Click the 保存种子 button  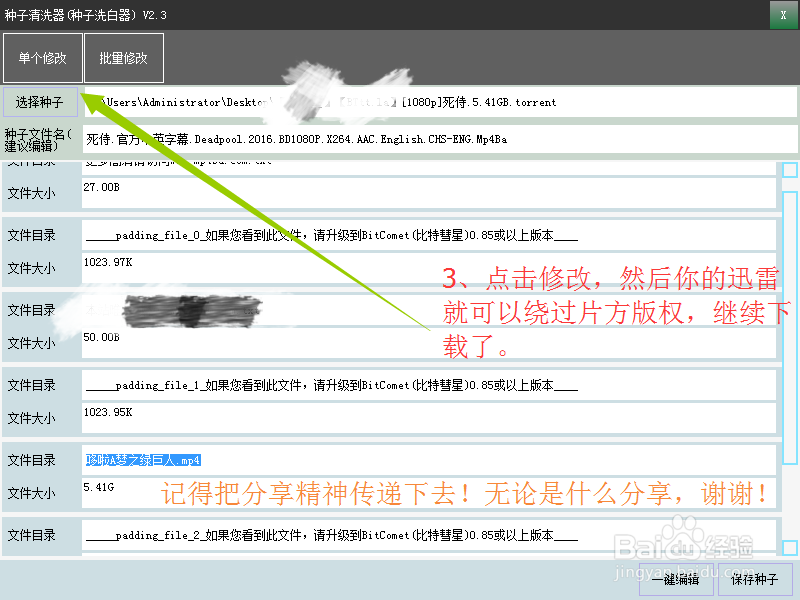click(x=755, y=579)
